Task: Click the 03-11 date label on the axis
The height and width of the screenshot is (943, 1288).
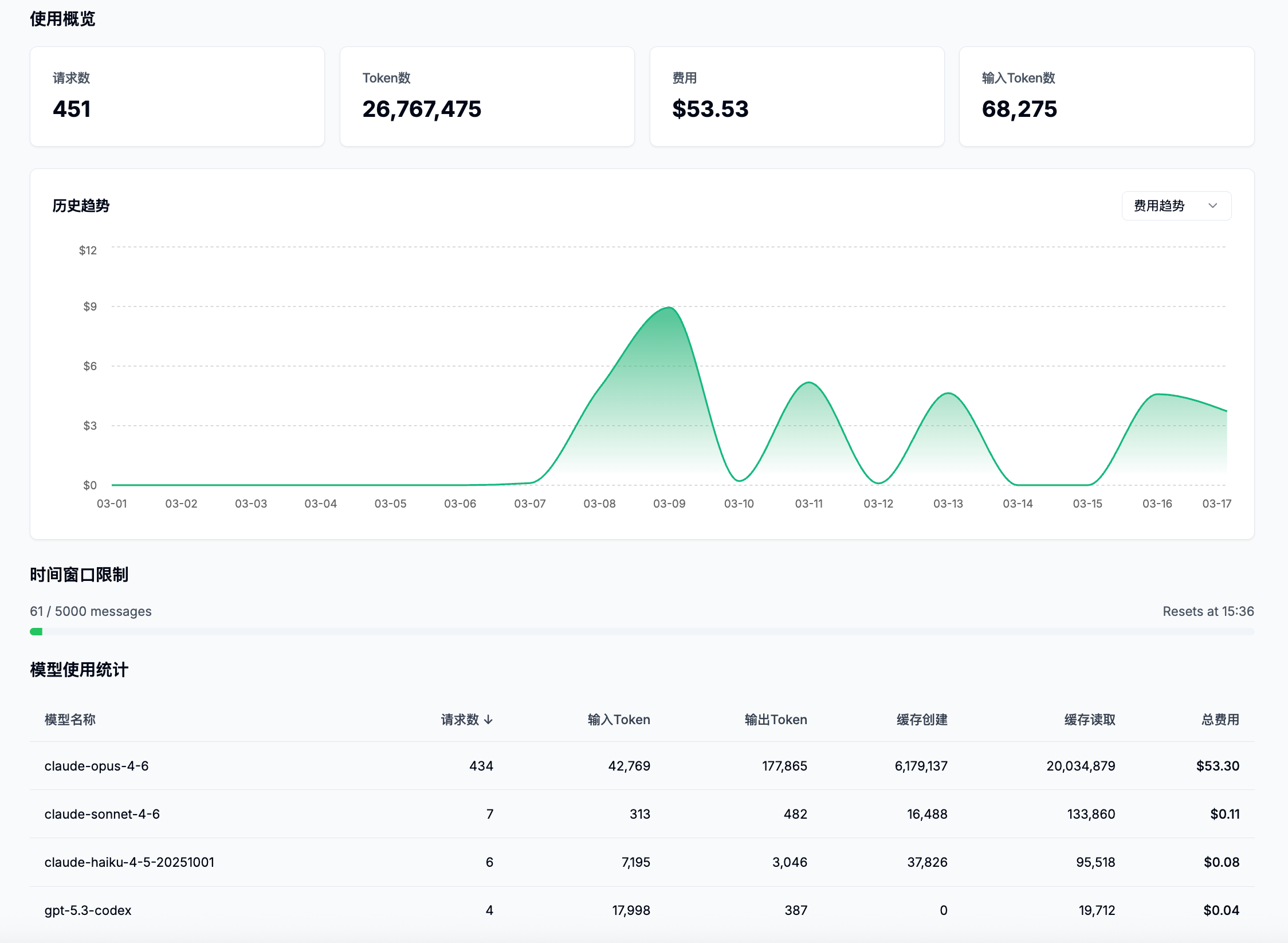Action: coord(808,504)
